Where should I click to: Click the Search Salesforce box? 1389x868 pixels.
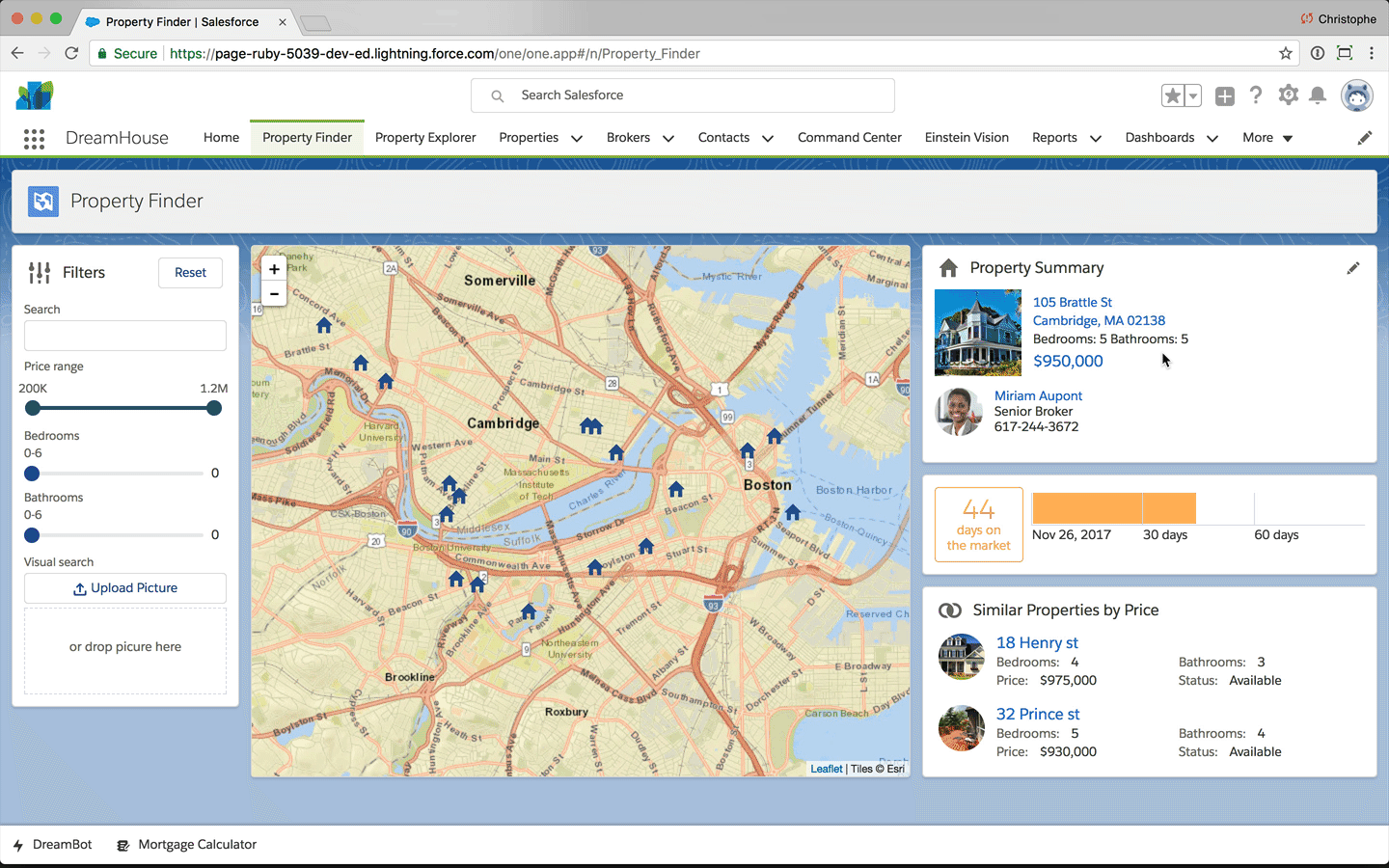683,95
